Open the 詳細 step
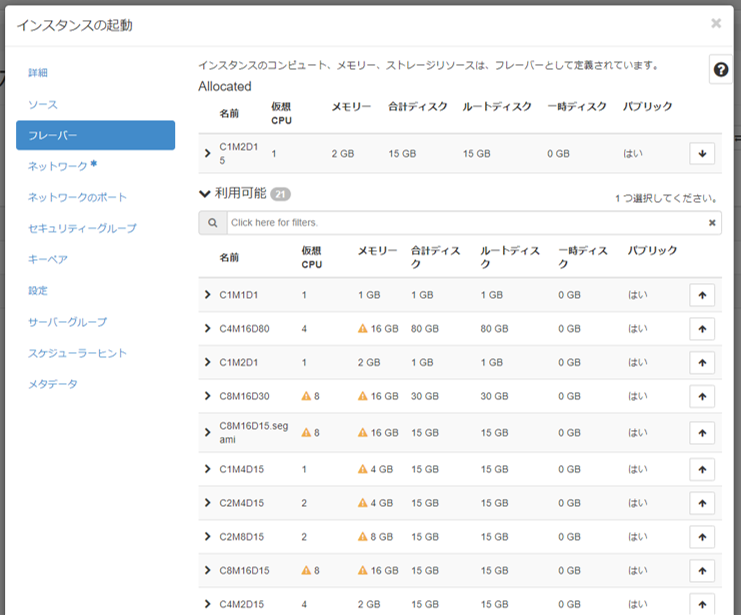This screenshot has height=615, width=741. tap(38, 73)
